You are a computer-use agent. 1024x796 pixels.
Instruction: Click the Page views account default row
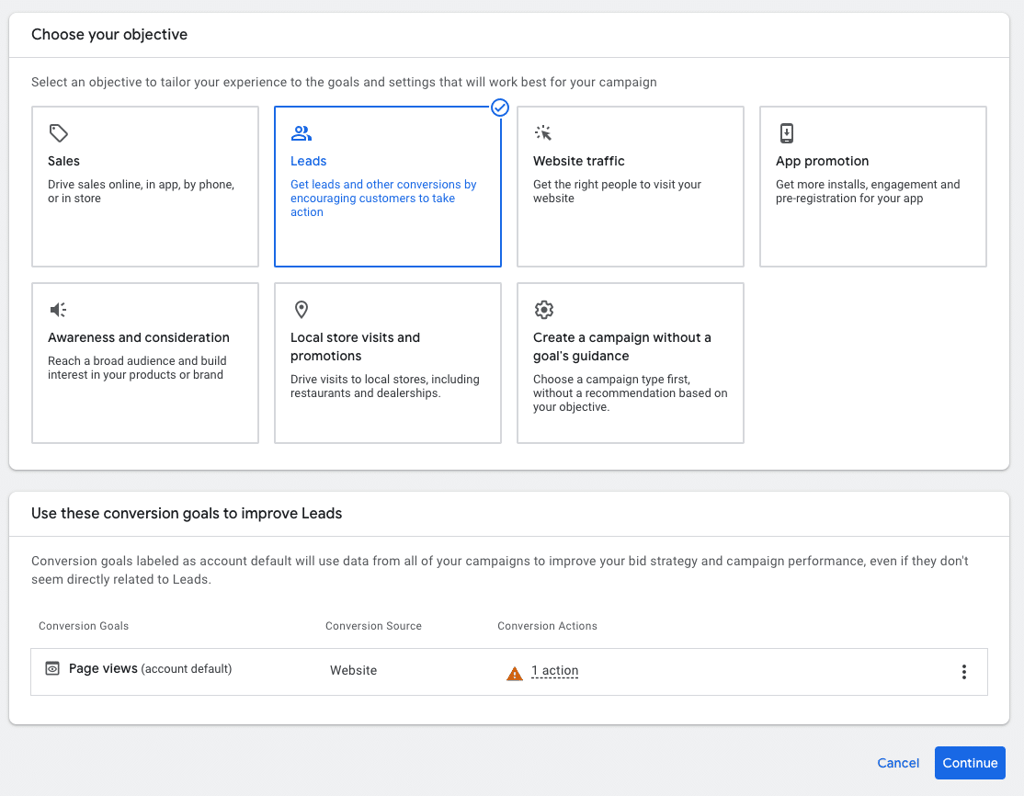coord(509,672)
